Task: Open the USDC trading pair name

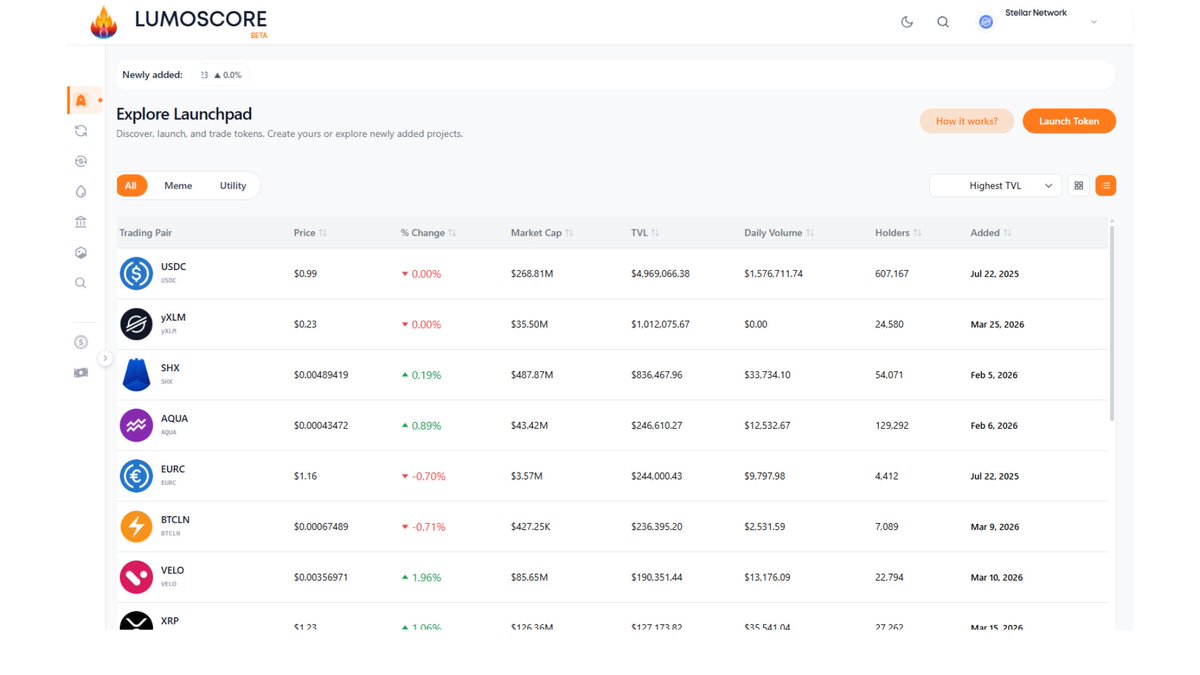Action: click(173, 267)
